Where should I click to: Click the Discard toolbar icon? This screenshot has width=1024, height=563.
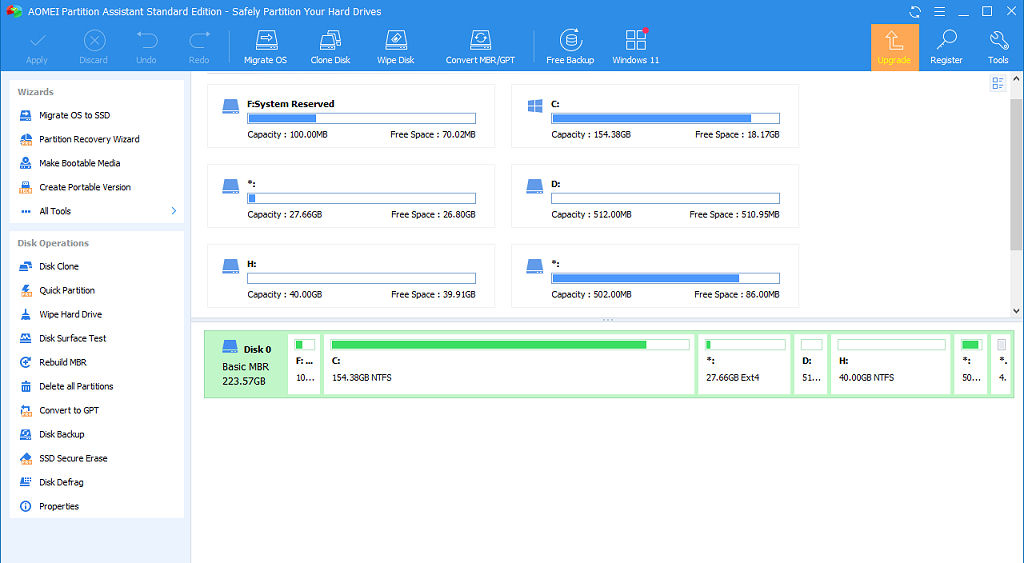pyautogui.click(x=94, y=41)
